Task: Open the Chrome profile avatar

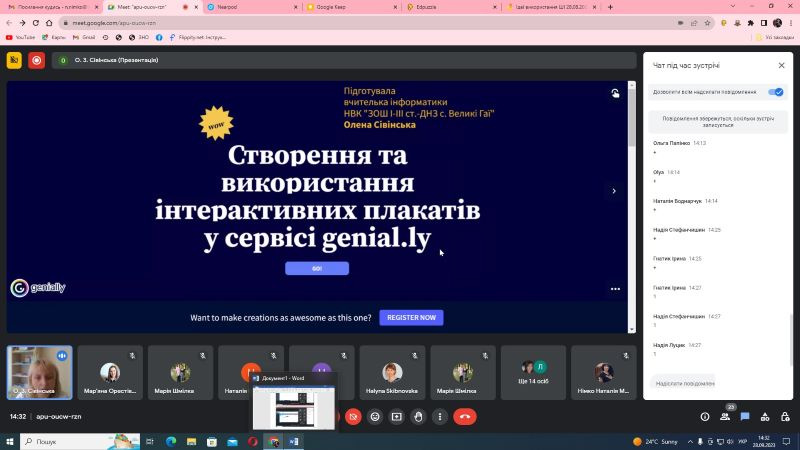Action: pyautogui.click(x=778, y=23)
